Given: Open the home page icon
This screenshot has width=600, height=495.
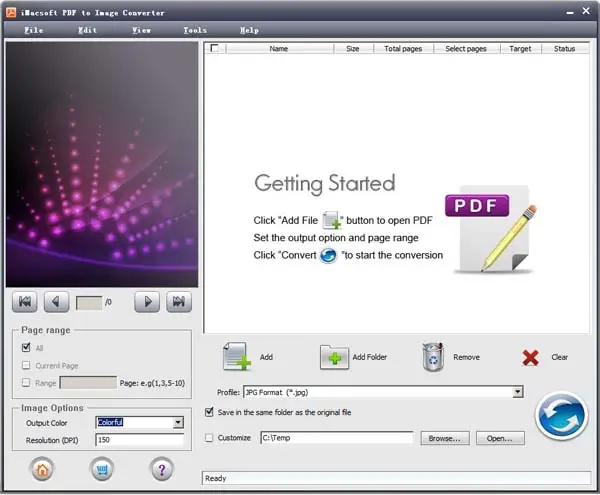Looking at the screenshot, I should [x=42, y=469].
